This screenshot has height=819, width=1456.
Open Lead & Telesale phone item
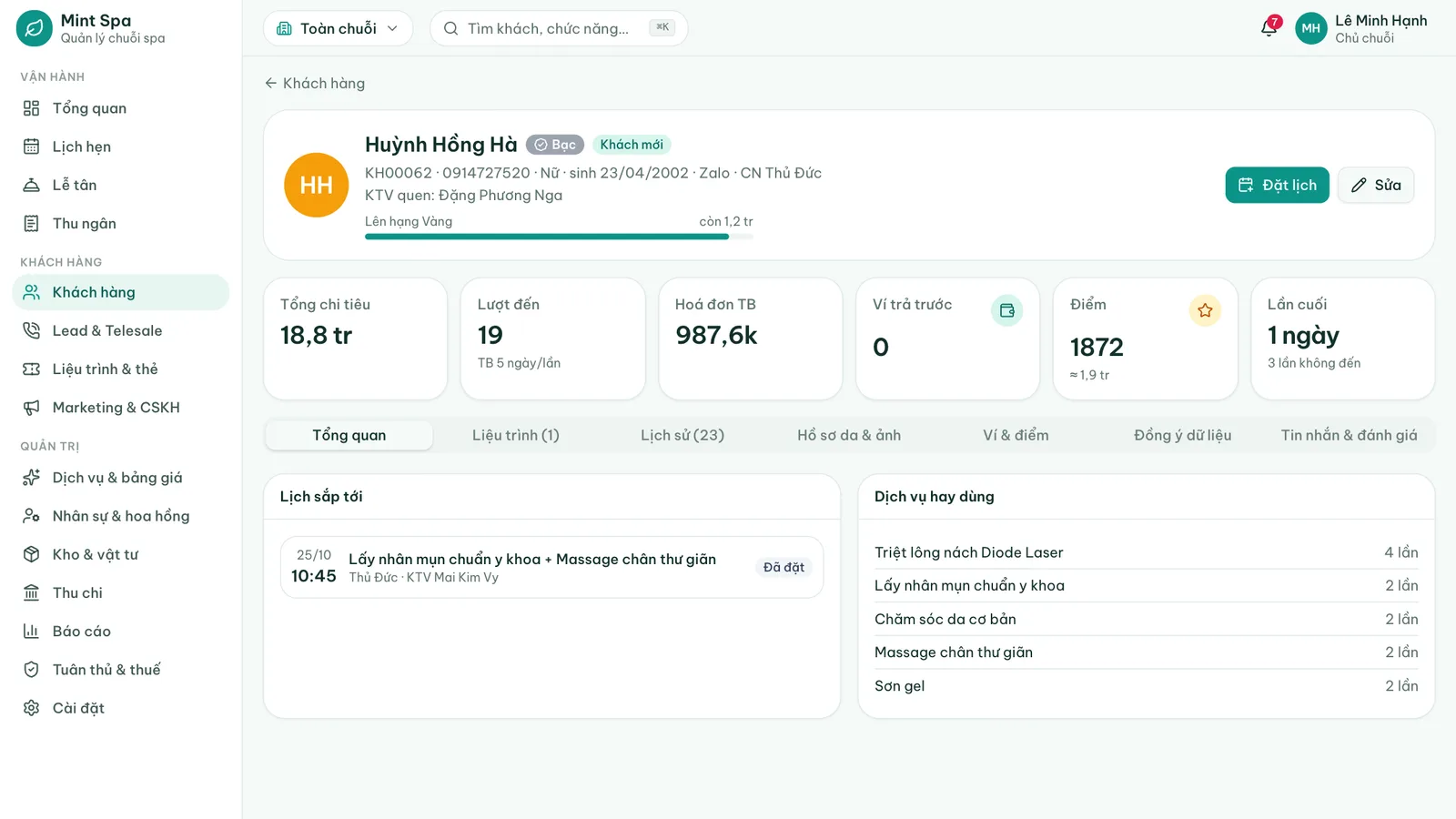click(x=121, y=330)
